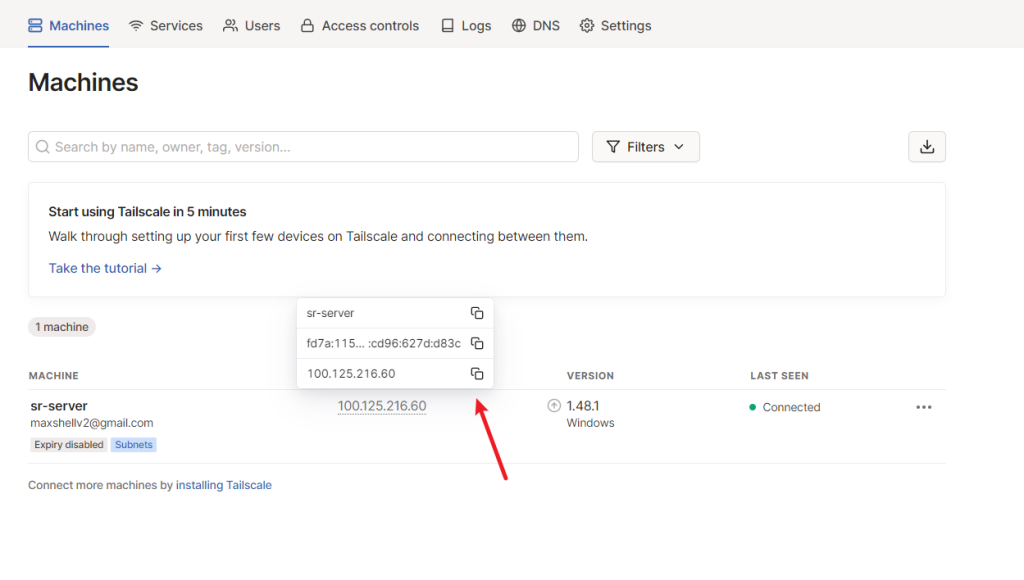Click the truncated fd7a:115 address text
This screenshot has height=580, width=1024.
(x=383, y=343)
